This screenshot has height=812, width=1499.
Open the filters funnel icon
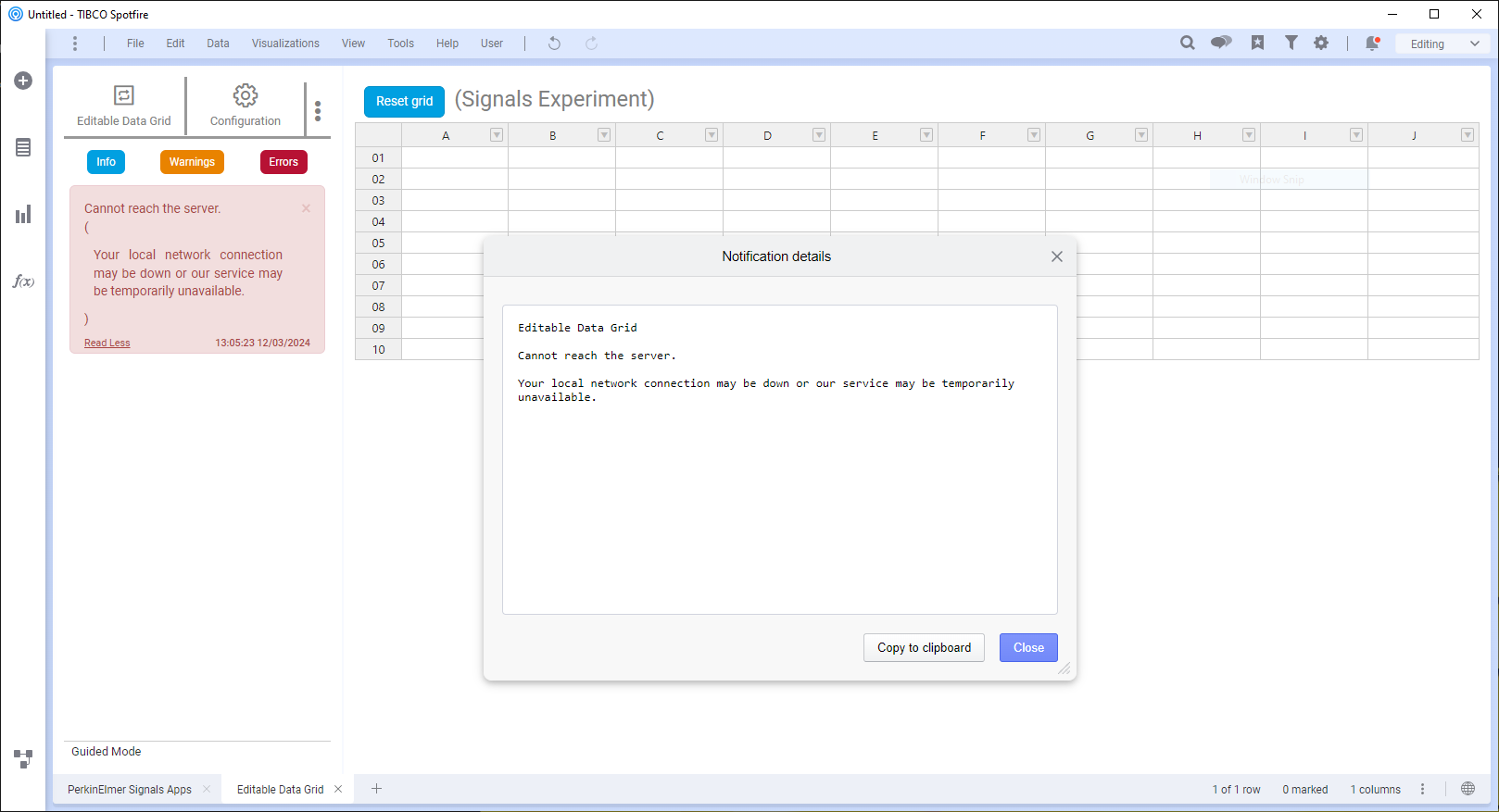(x=1291, y=43)
